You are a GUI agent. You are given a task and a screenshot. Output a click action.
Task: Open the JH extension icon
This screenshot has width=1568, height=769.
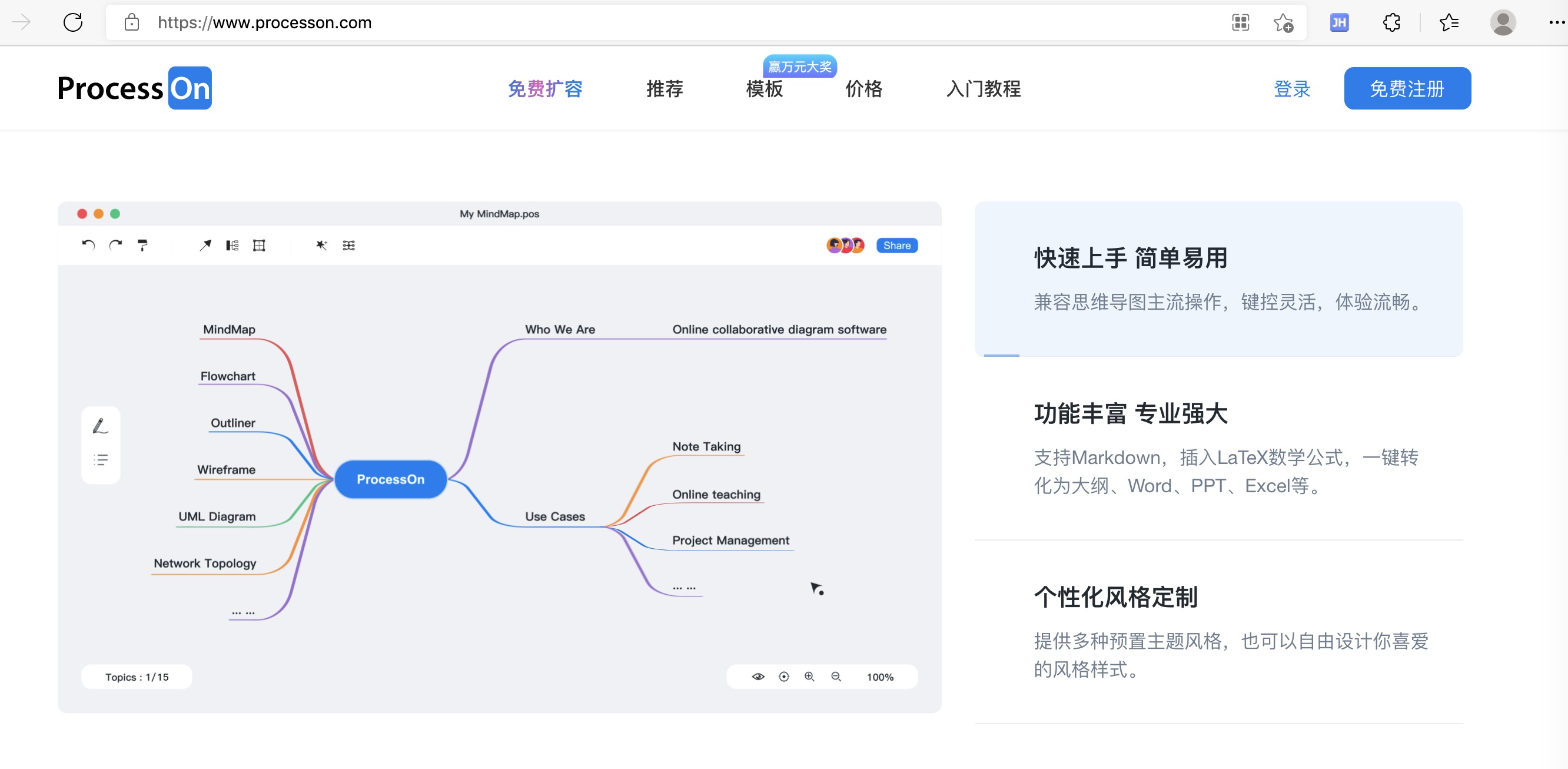click(1339, 22)
